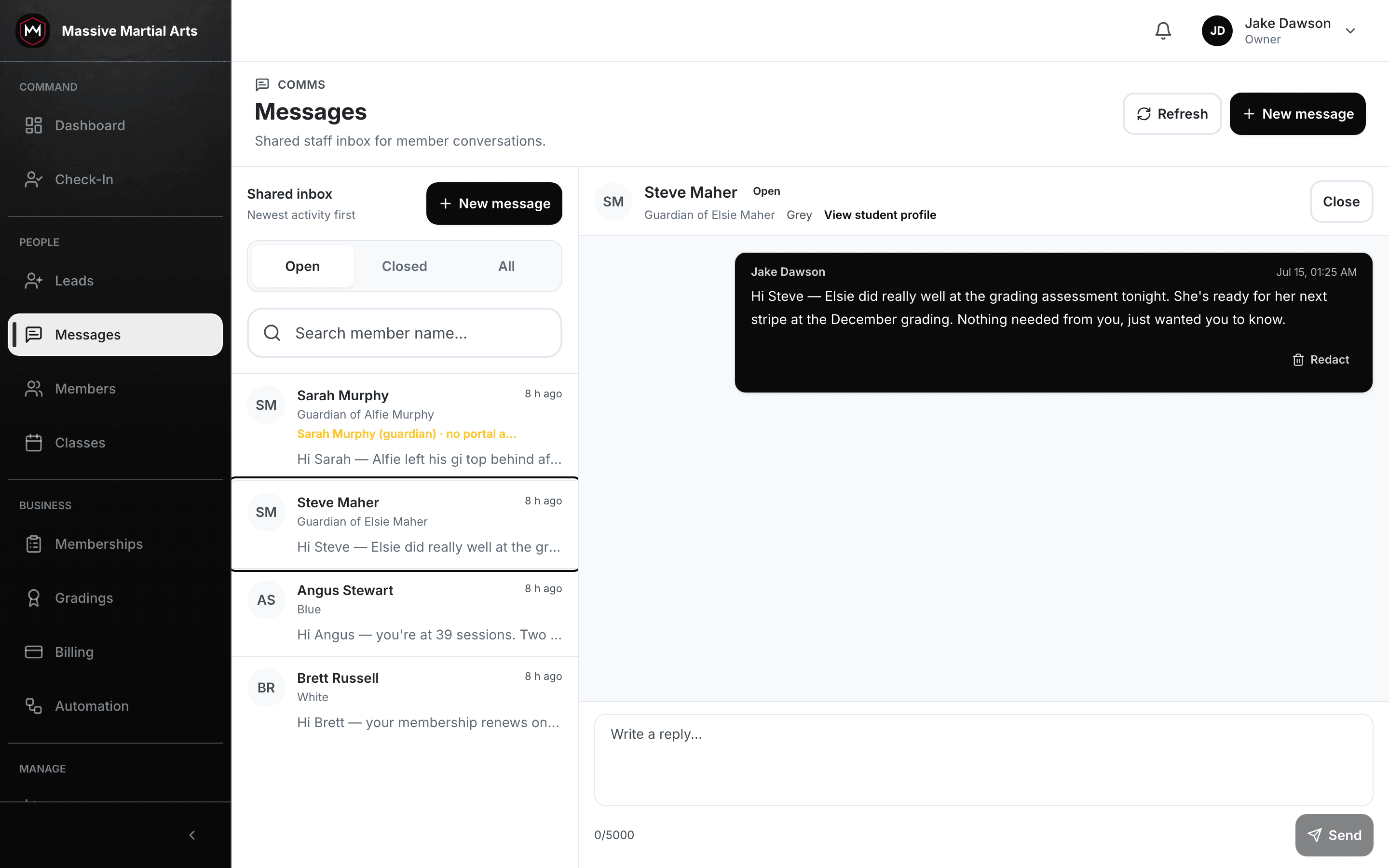This screenshot has width=1389, height=868.
Task: Click New message in the page header
Action: 1297,114
